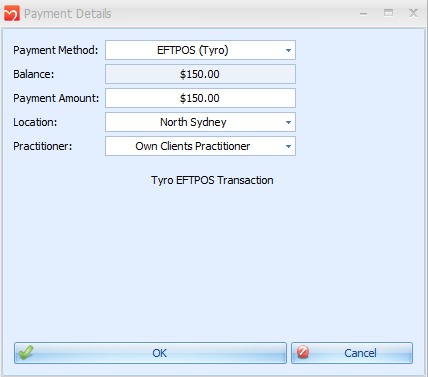The height and width of the screenshot is (377, 428).
Task: Close the Payment Details dialog
Action: pyautogui.click(x=413, y=13)
